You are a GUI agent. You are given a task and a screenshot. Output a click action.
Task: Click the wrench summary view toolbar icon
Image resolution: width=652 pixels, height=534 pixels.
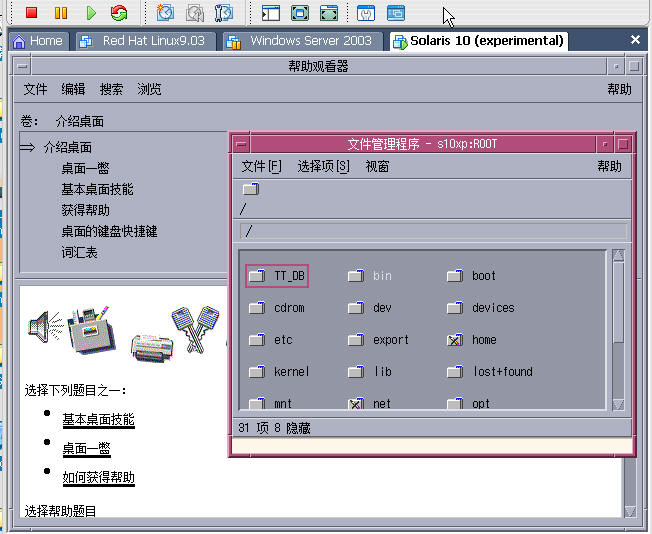tap(366, 13)
